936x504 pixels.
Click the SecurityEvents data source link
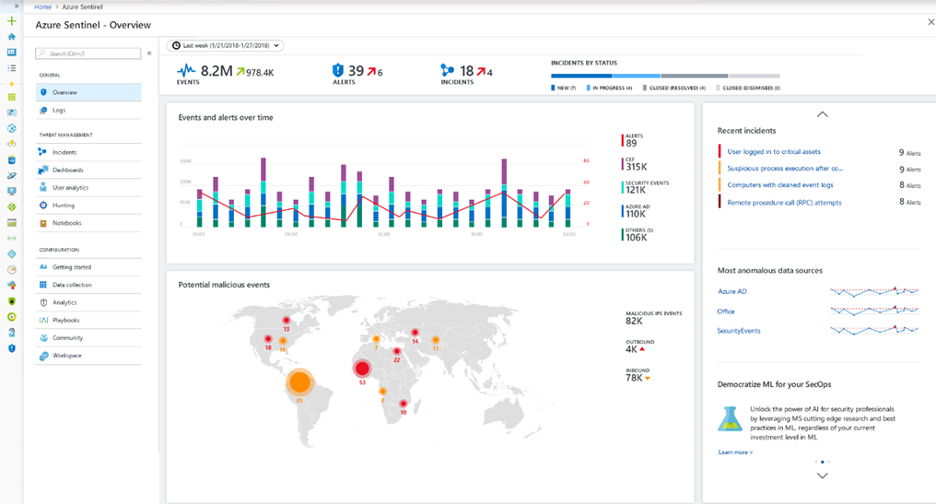[x=738, y=331]
